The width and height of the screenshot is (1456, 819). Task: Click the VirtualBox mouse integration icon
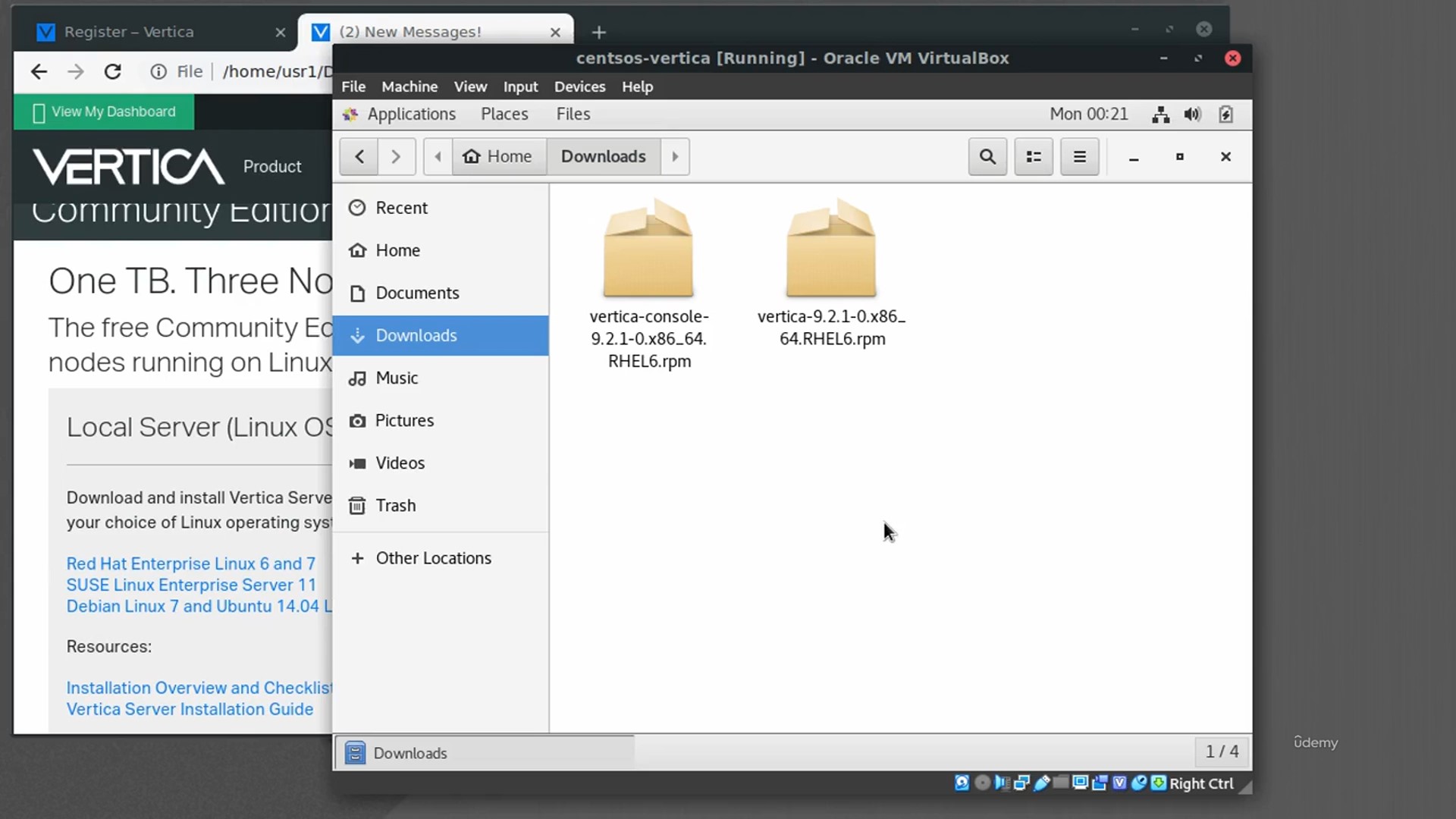1139,783
